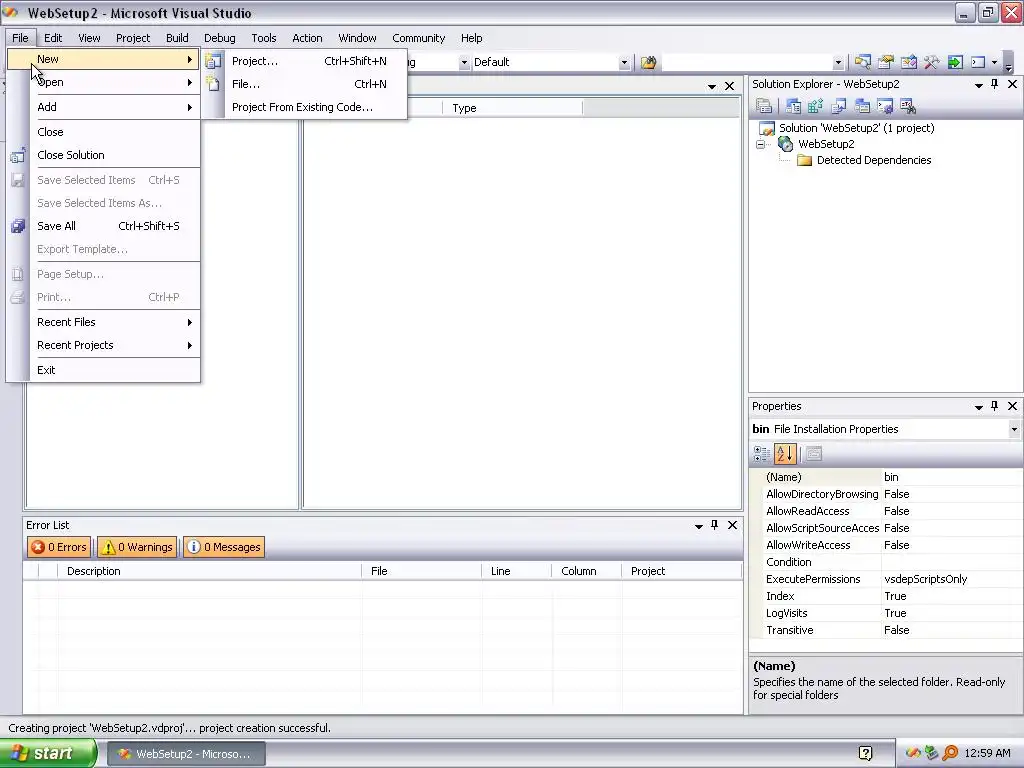This screenshot has height=768, width=1024.
Task: Click the Object Browser toolbar icon
Action: pyautogui.click(x=908, y=62)
